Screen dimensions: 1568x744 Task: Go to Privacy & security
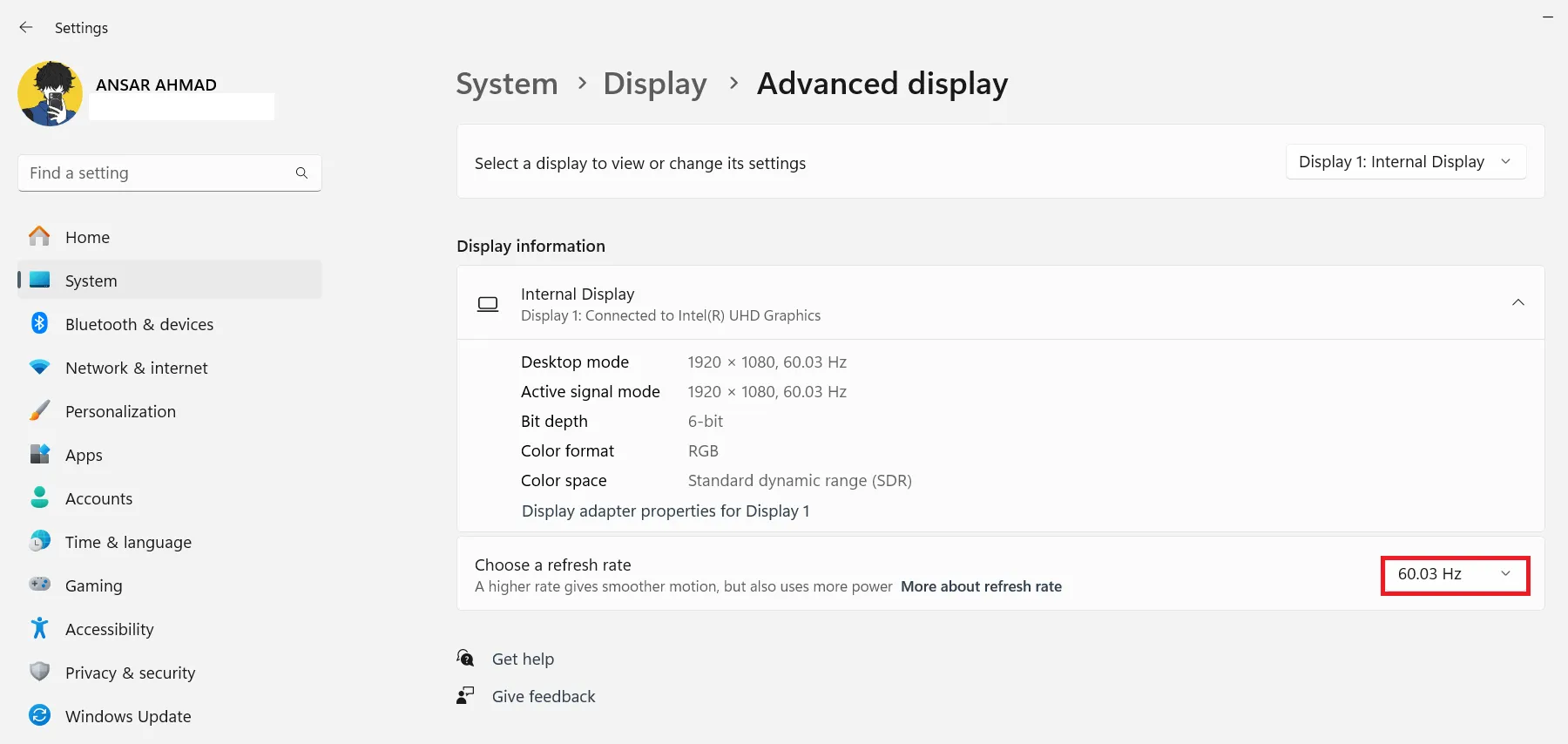coord(130,673)
